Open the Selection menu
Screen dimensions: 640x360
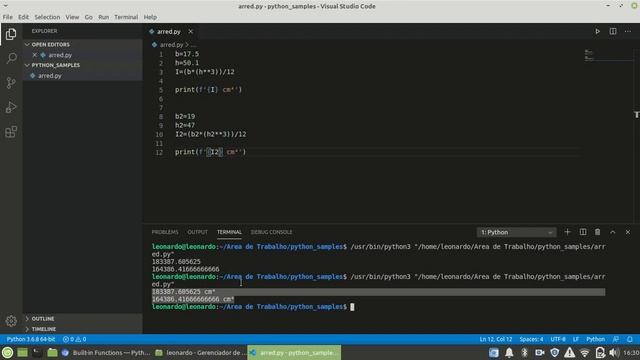(x=47, y=17)
